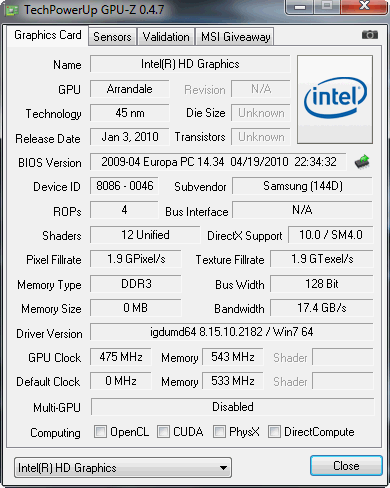Click the Driver Version field igdumd64

pos(232,332)
